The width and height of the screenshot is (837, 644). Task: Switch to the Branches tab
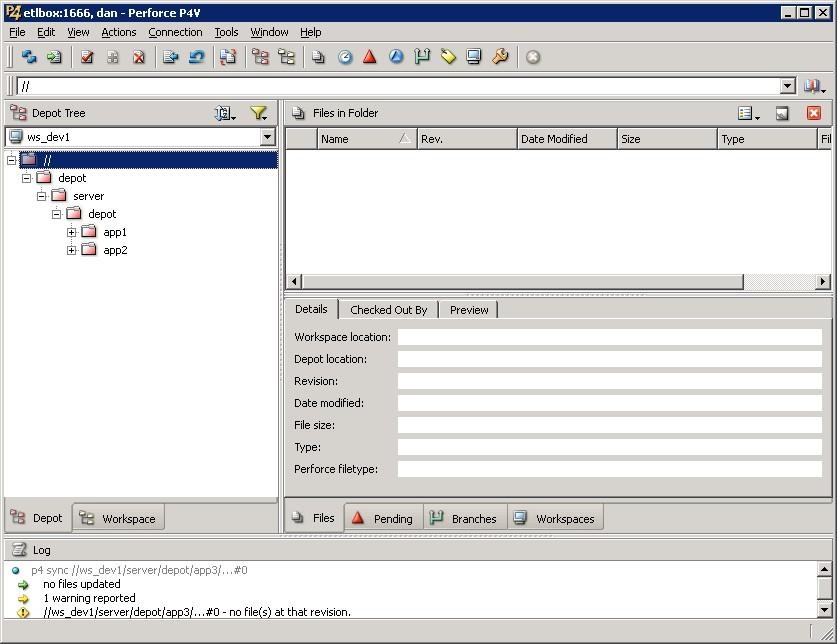(x=465, y=519)
